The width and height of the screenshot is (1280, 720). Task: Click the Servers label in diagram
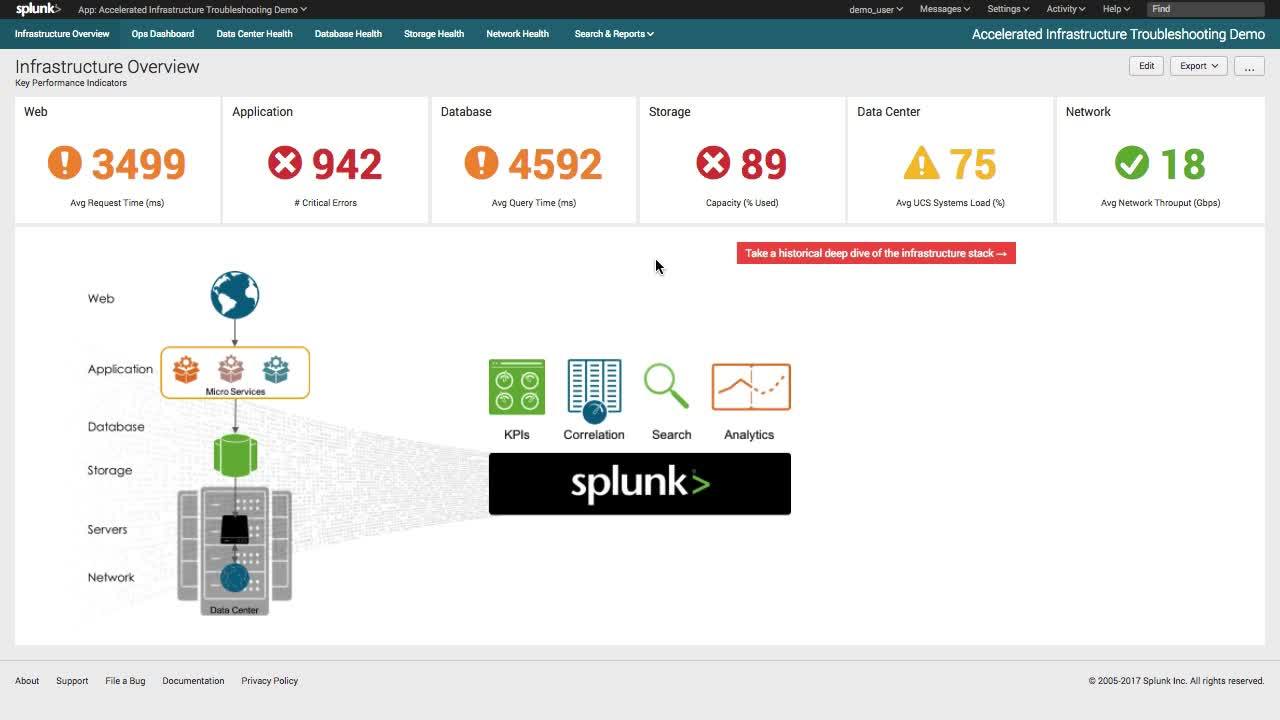coord(107,530)
